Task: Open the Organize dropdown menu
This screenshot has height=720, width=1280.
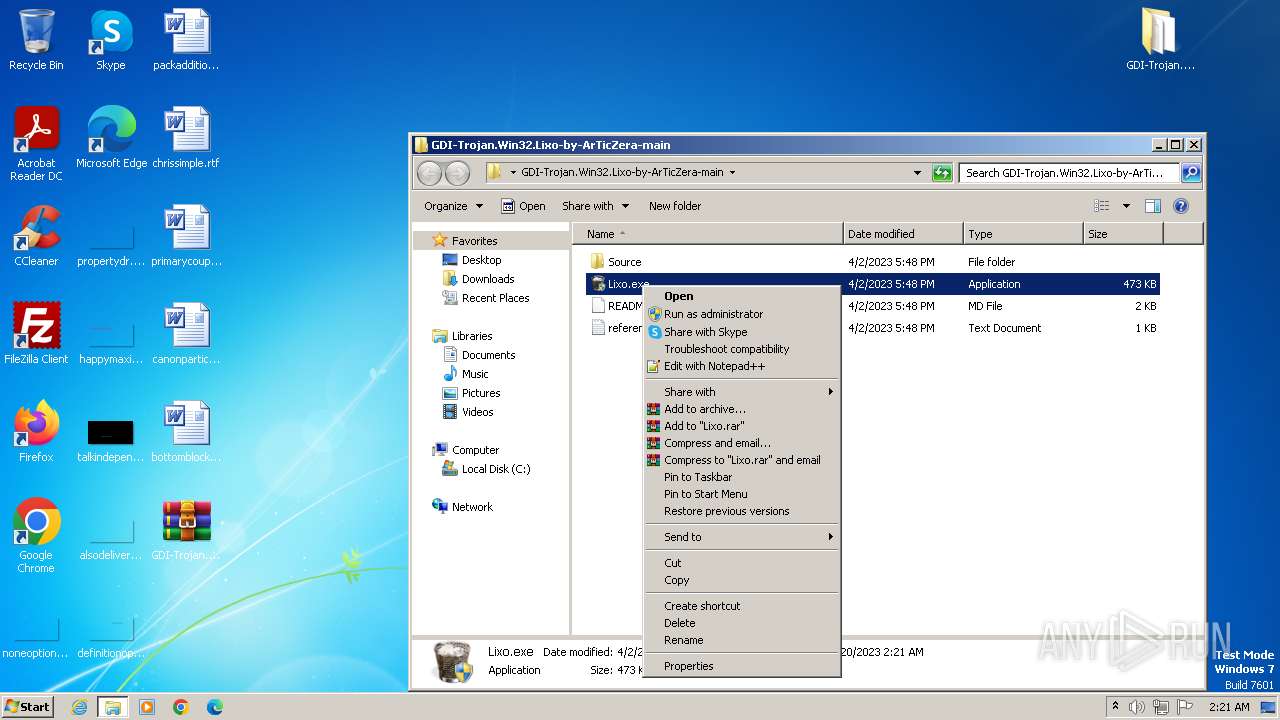Action: (453, 206)
